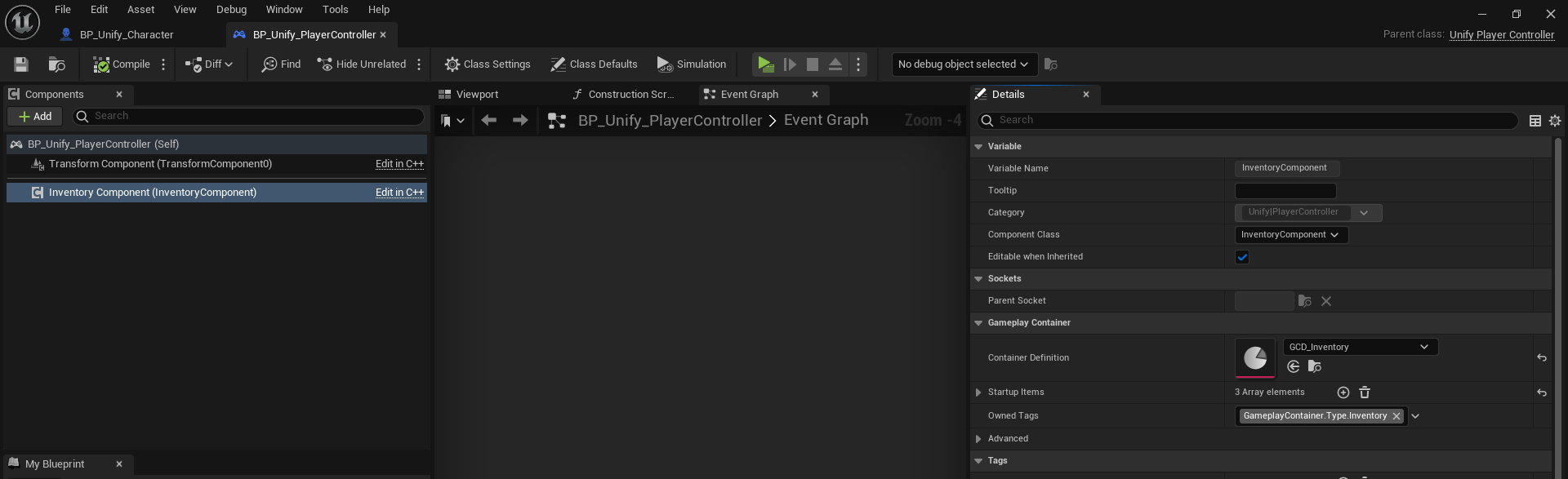This screenshot has width=1568, height=479.
Task: Click the Tooltip input field
Action: (1285, 191)
